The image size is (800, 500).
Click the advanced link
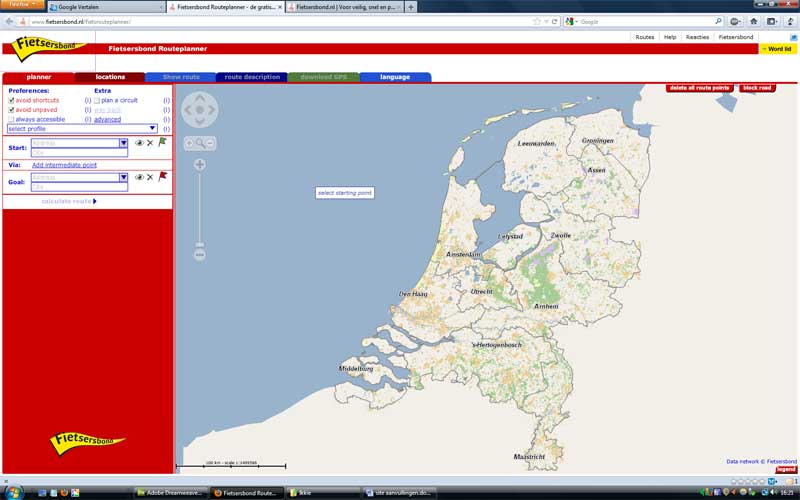(x=108, y=119)
